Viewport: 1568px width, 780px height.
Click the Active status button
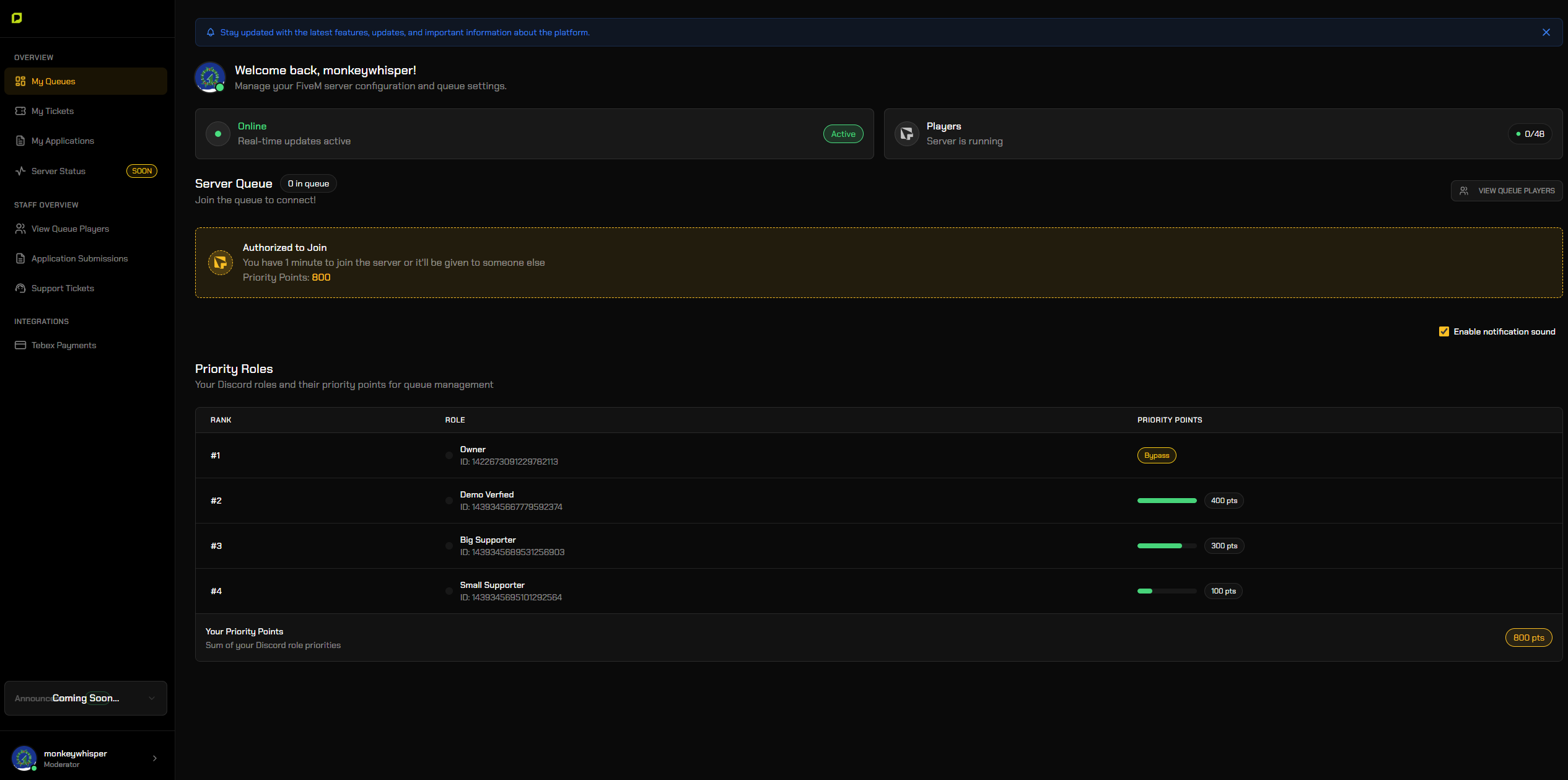pyautogui.click(x=843, y=134)
